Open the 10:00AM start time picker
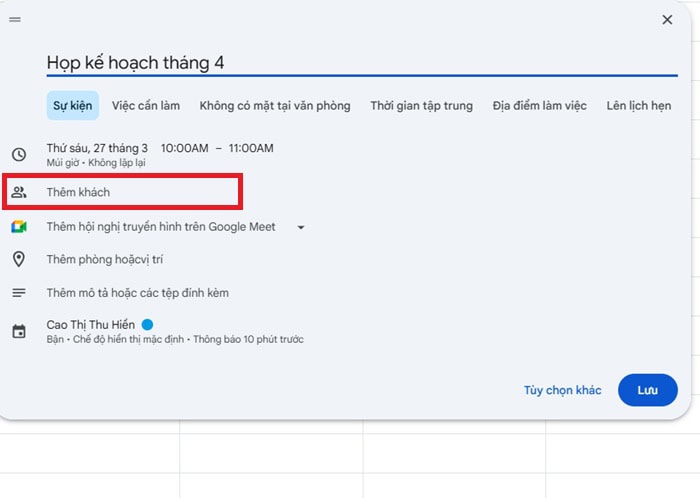Screen dimensions: 700x498 [x=184, y=148]
